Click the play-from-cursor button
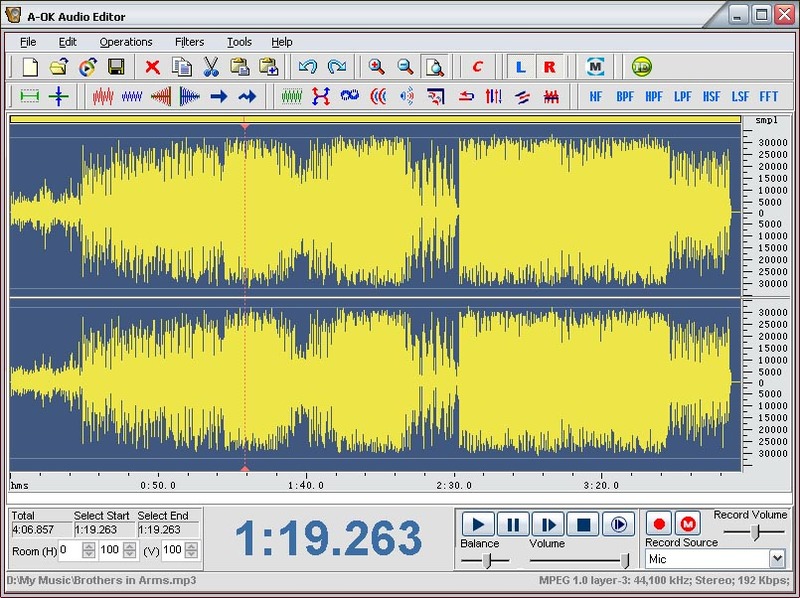Viewport: 800px width, 598px height. (548, 525)
